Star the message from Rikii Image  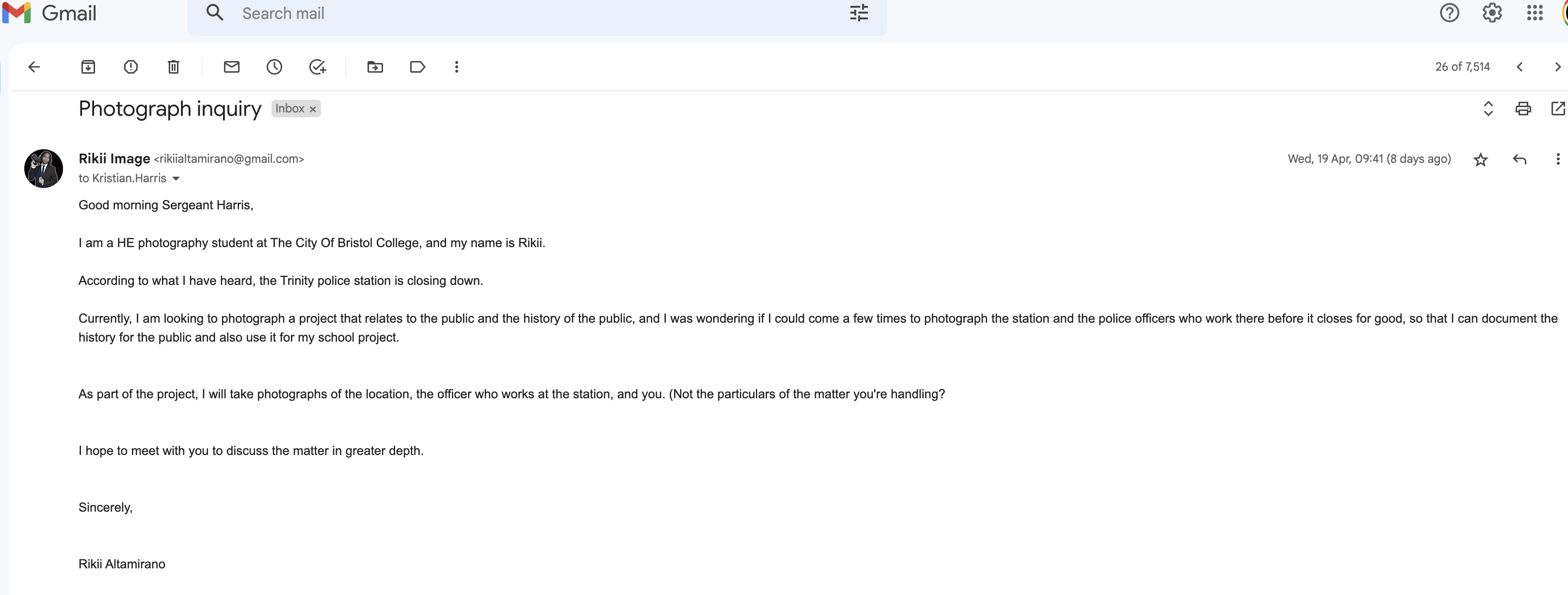[1480, 160]
